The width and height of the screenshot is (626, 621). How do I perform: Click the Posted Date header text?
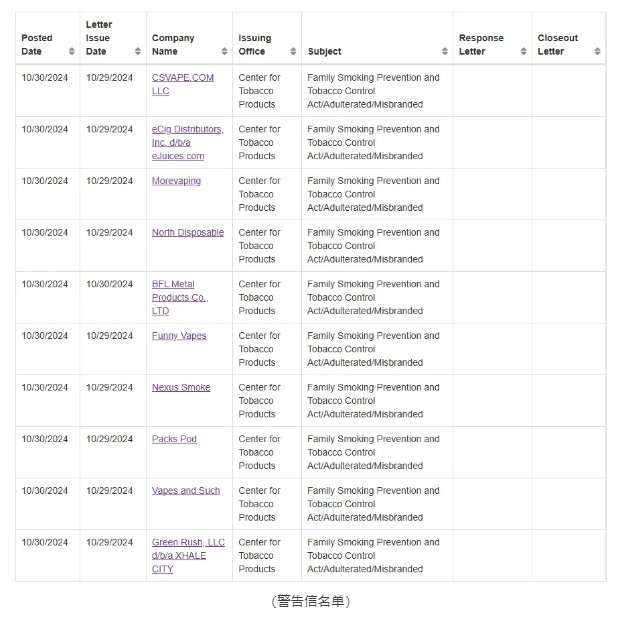tap(37, 45)
